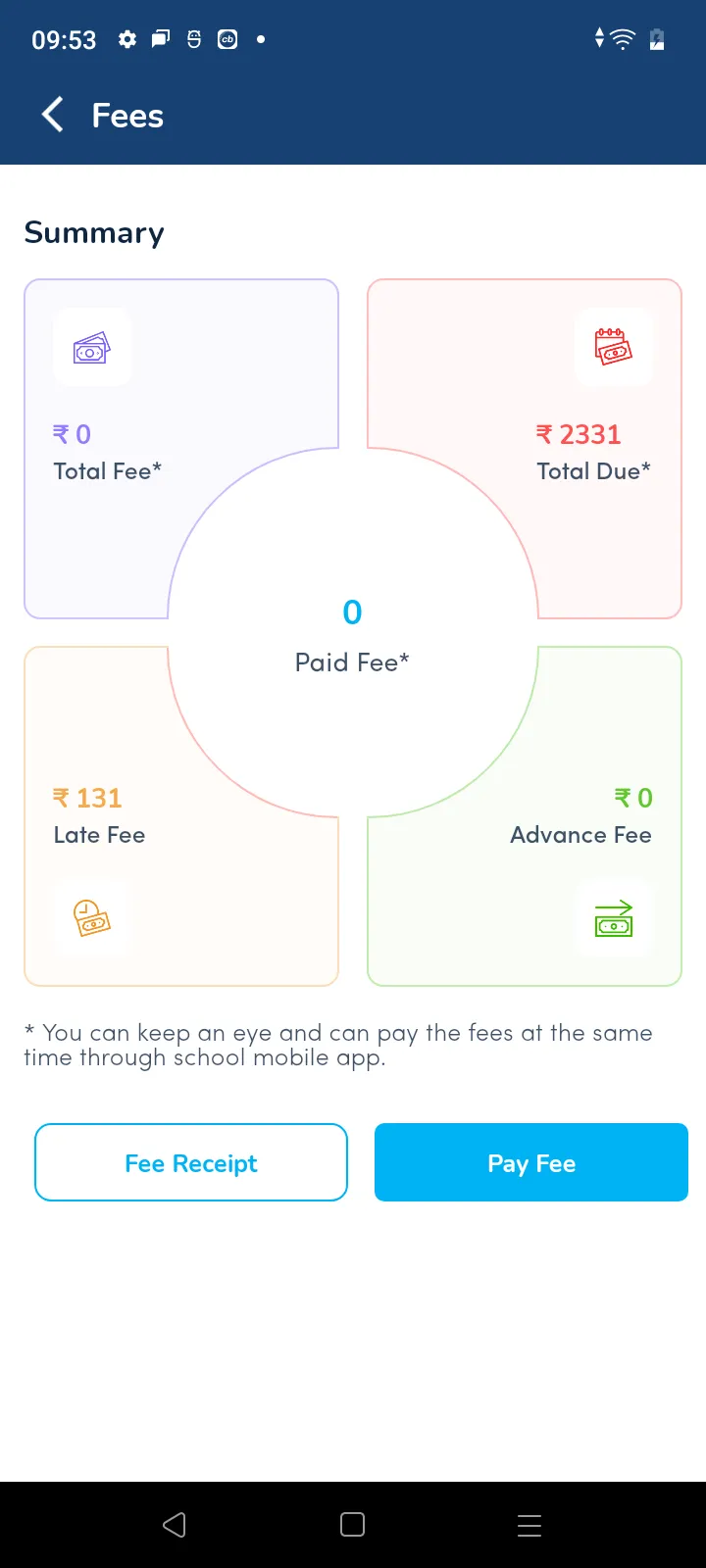Open the Fee Receipt button
Image resolution: width=706 pixels, height=1568 pixels.
point(191,1163)
